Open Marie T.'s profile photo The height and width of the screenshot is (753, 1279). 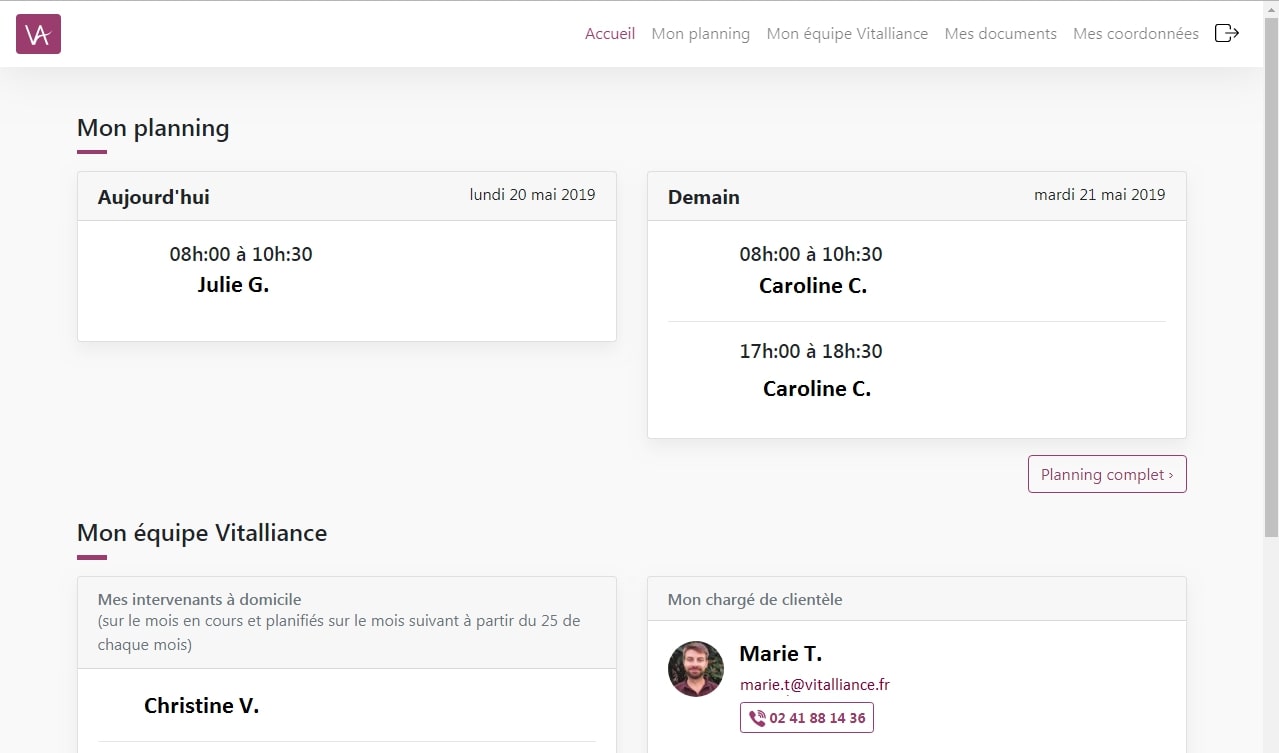click(x=695, y=668)
